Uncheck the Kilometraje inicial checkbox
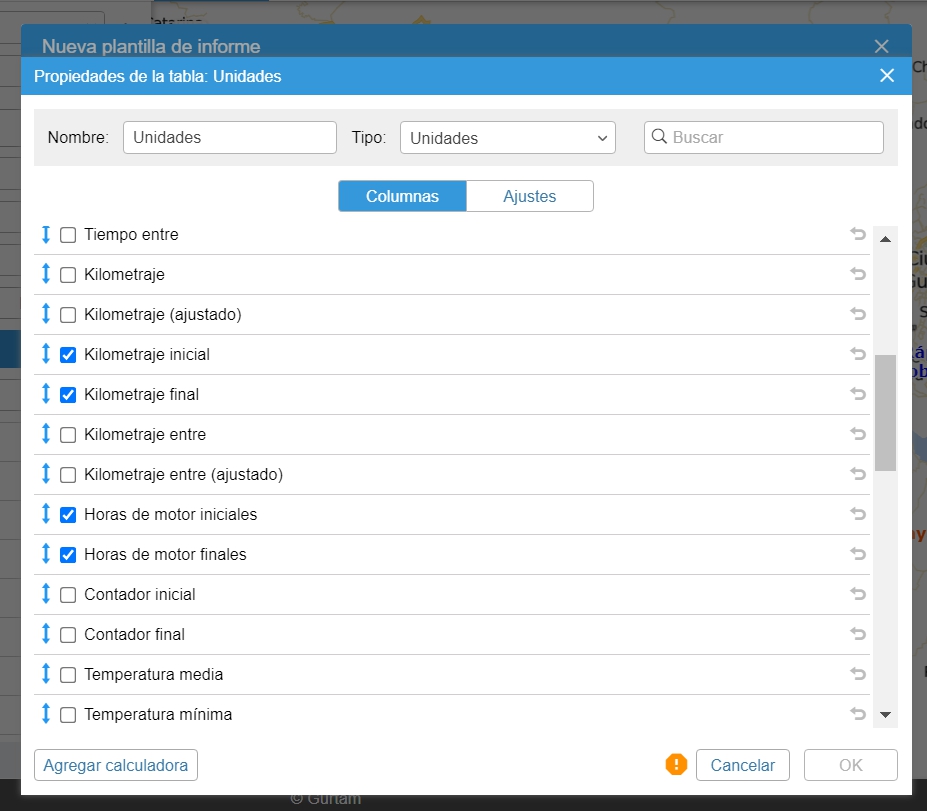Screen dimensions: 927x811 tap(68, 355)
